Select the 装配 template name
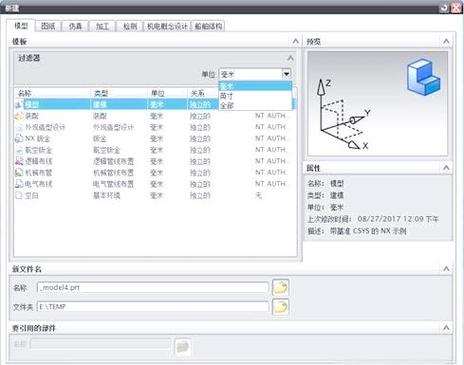The image size is (464, 365). [32, 116]
